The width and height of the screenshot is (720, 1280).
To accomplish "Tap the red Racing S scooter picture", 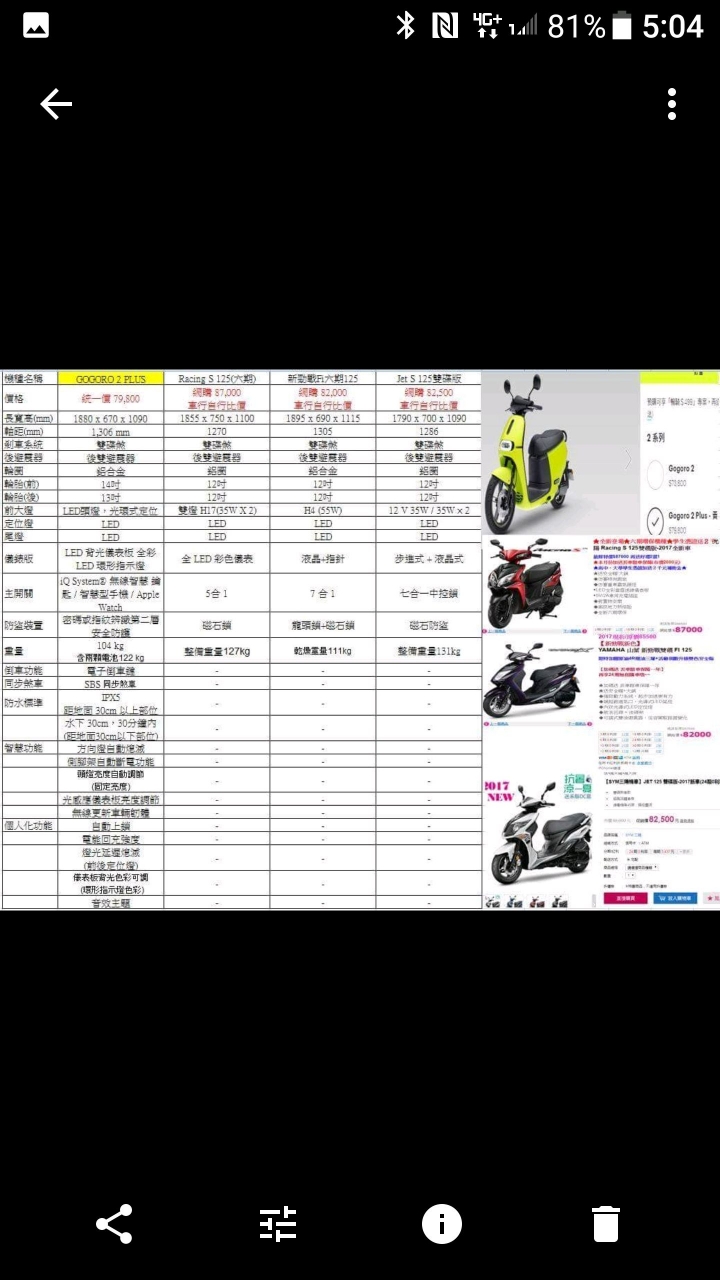I will [525, 582].
